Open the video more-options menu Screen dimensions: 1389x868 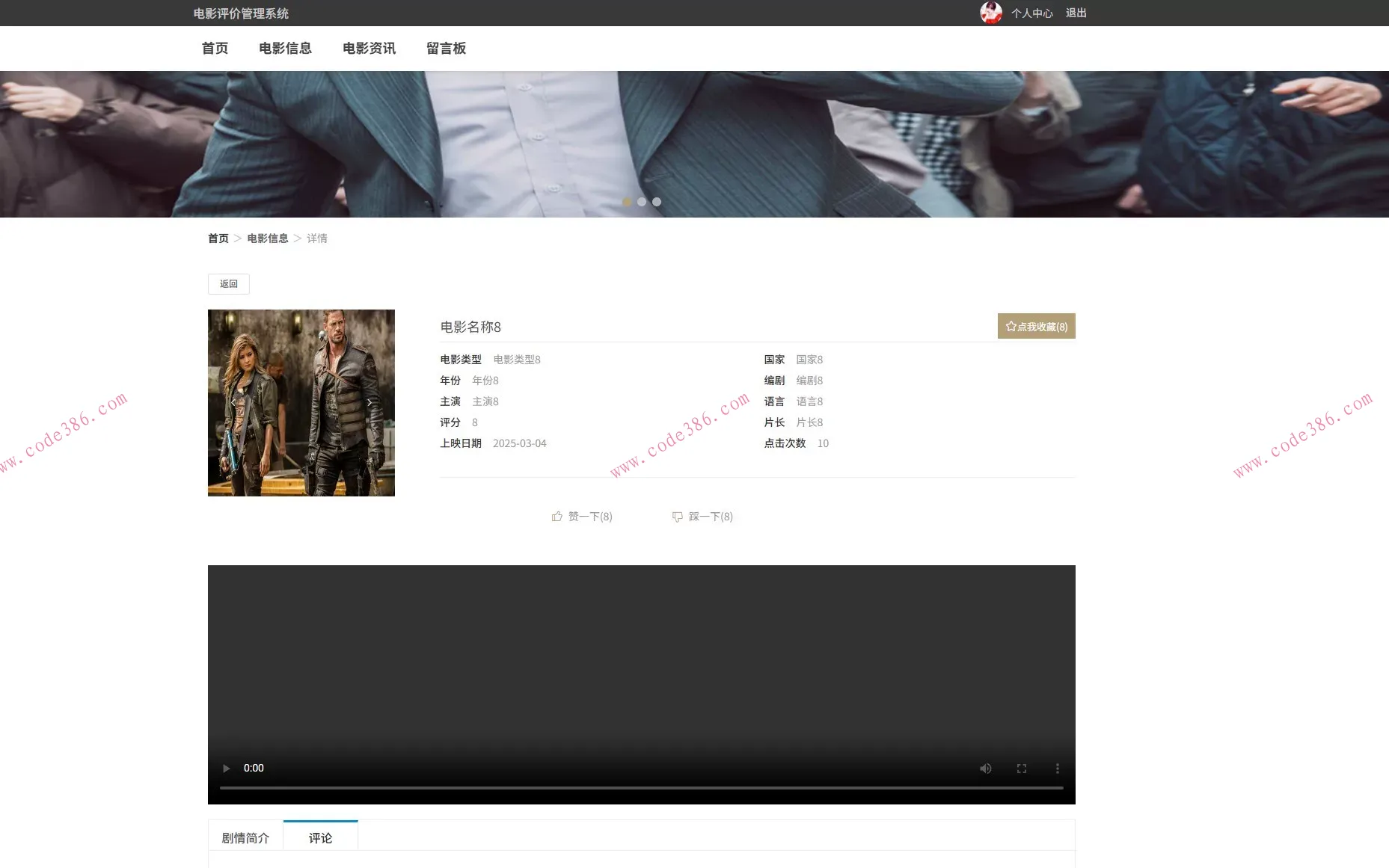(1058, 769)
